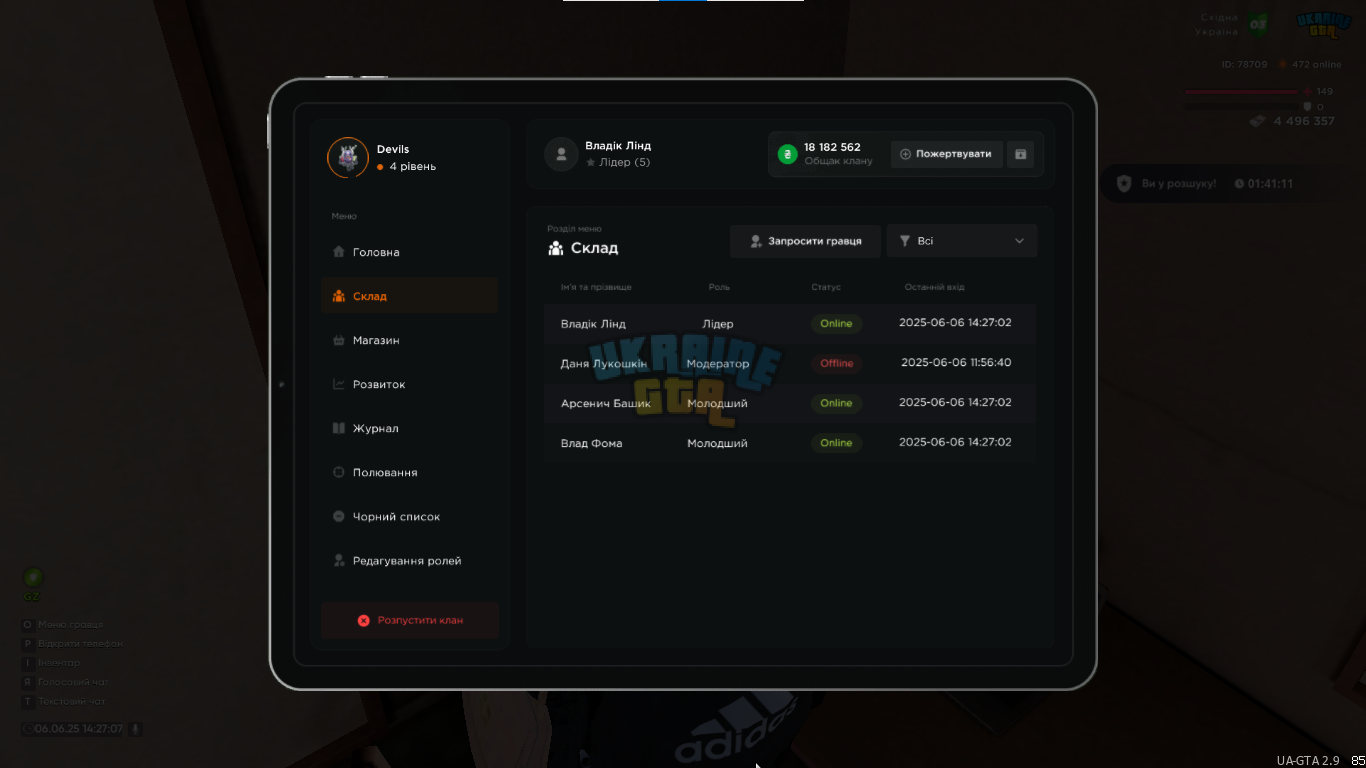Click the 472 online counter
The width and height of the screenshot is (1366, 768).
click(x=1316, y=64)
